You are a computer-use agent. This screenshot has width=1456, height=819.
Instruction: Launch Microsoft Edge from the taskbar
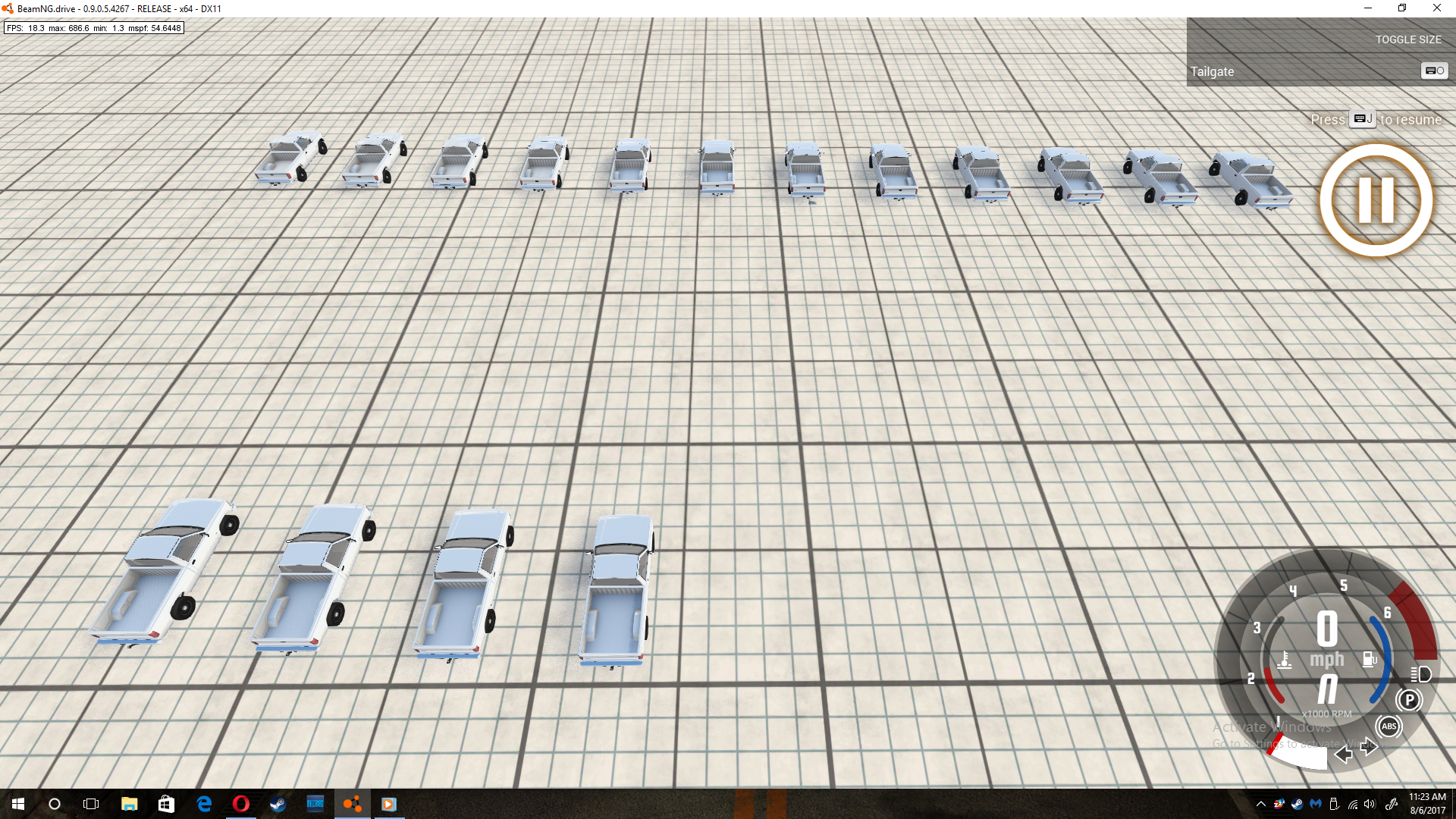[204, 804]
